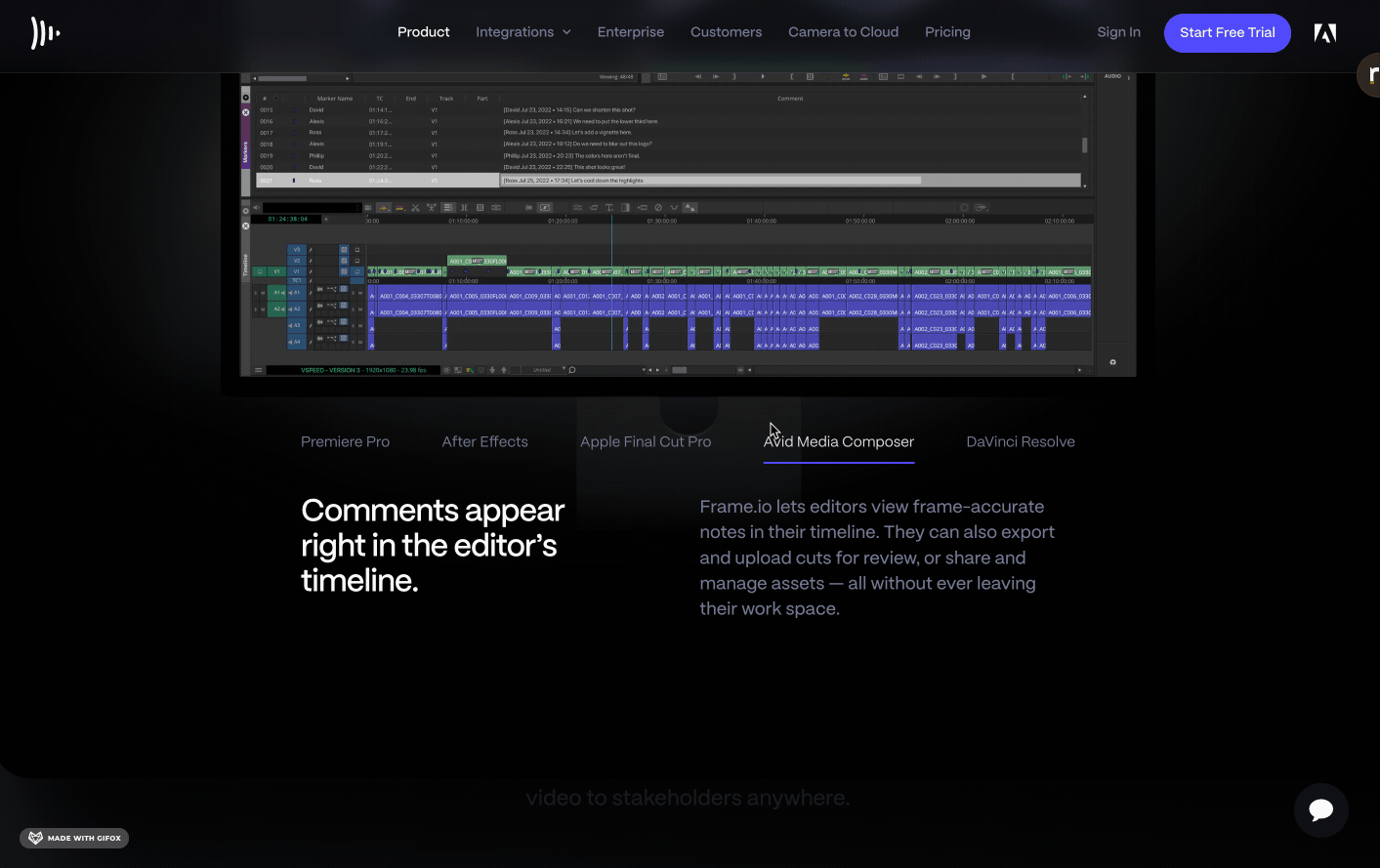Viewport: 1380px width, 868px height.
Task: Toggle the blue A2 record track selector
Action: coord(297,309)
